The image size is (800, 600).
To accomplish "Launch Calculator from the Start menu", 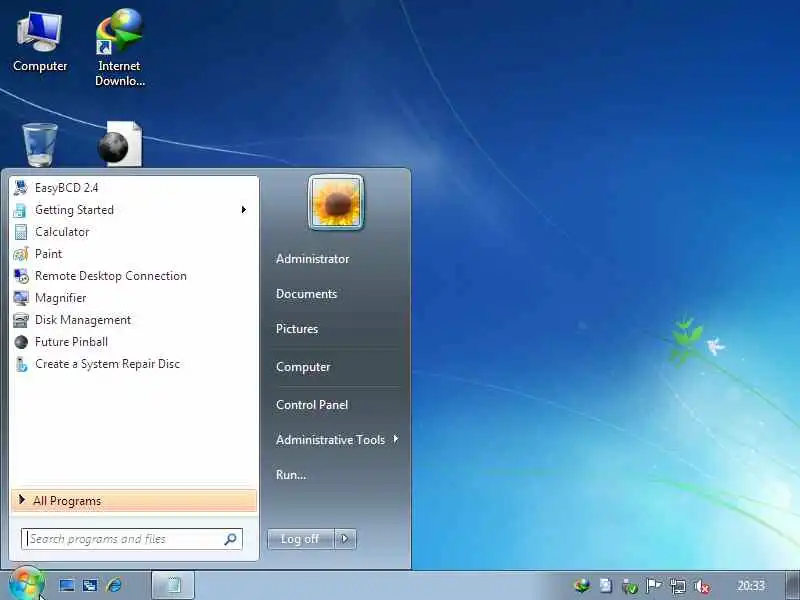I will click(134, 232).
